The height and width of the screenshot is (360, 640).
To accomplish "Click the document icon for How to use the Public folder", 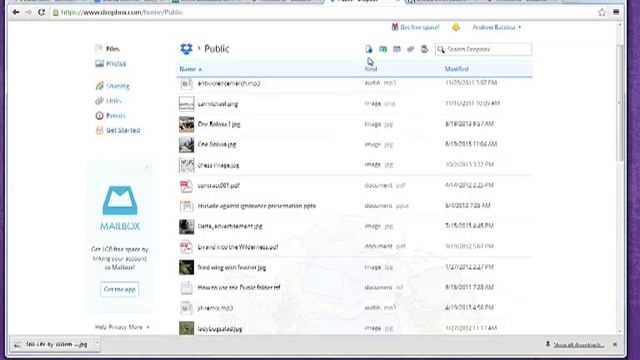I will pos(187,288).
